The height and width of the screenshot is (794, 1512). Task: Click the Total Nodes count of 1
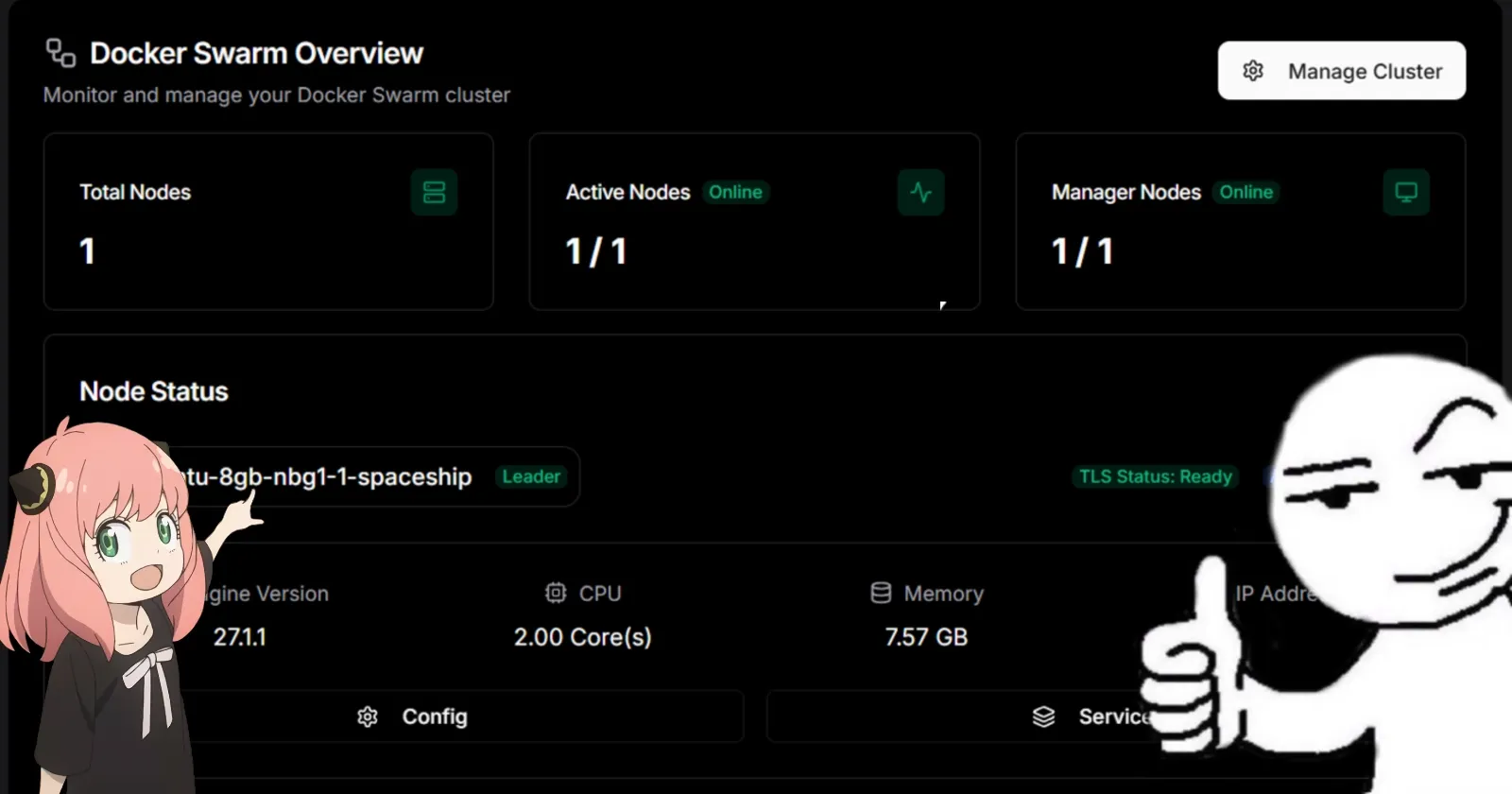click(x=87, y=251)
